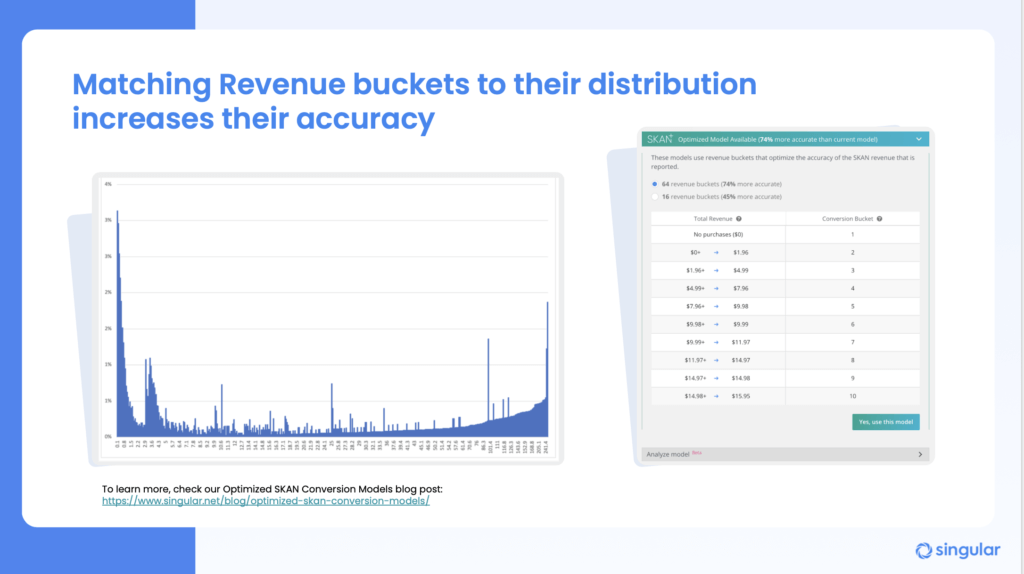Click the $11.97 upper bound value

click(x=741, y=342)
